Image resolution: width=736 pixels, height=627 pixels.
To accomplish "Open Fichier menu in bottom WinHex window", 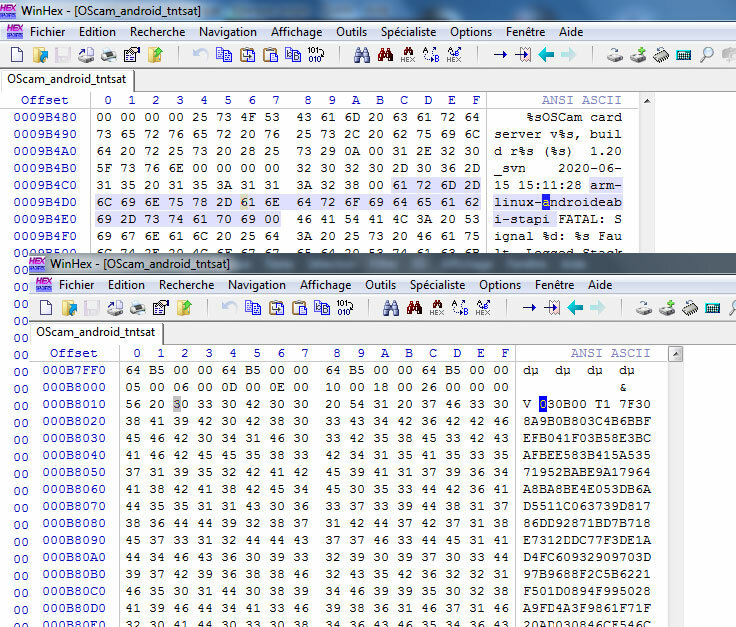I will point(77,285).
